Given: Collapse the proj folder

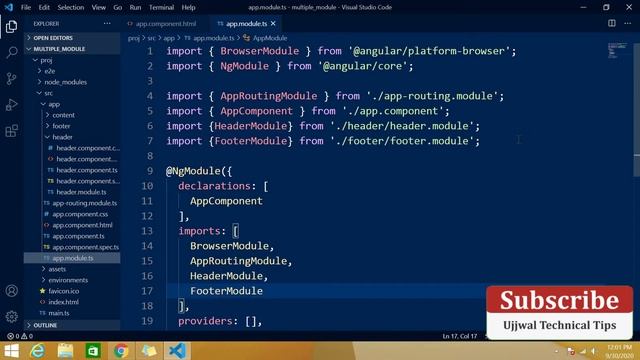Looking at the screenshot, I should (x=46, y=60).
